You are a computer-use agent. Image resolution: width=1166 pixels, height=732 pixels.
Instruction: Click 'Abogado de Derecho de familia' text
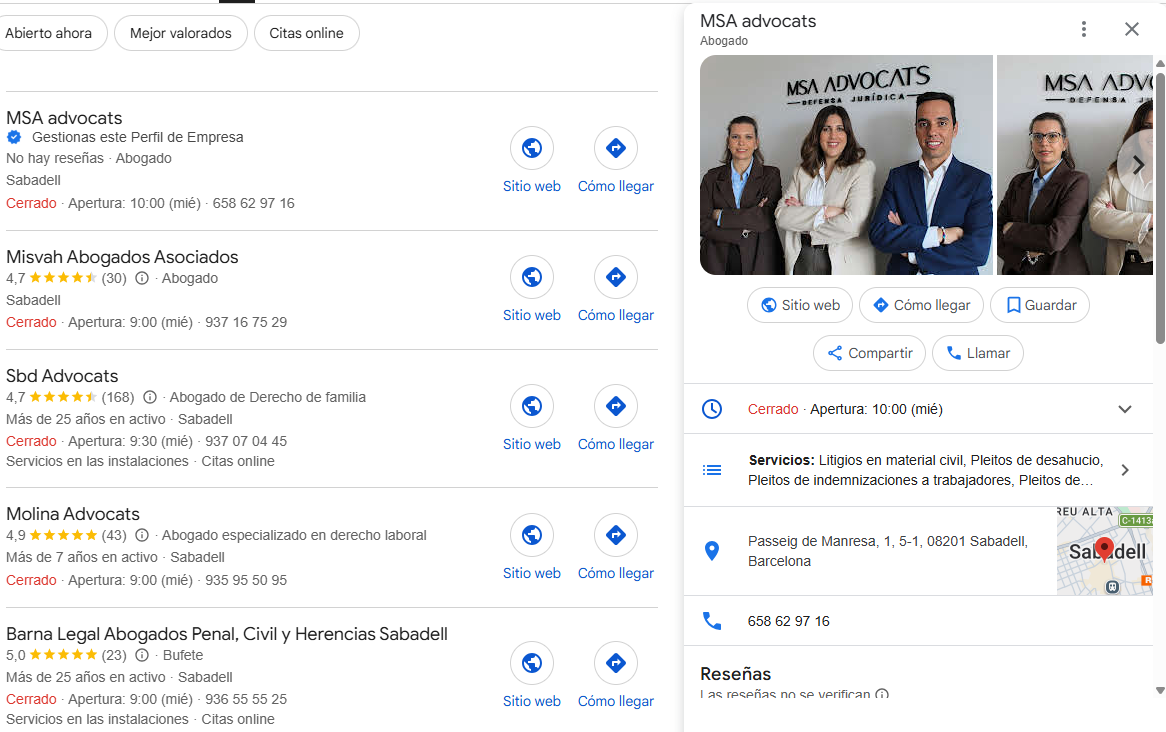click(268, 397)
